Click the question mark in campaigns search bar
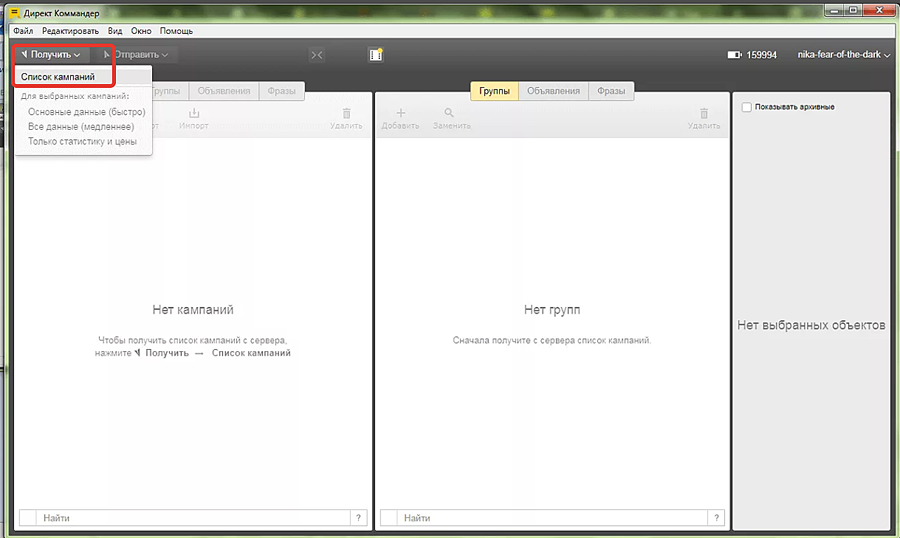The width and height of the screenshot is (900, 538). tap(357, 518)
